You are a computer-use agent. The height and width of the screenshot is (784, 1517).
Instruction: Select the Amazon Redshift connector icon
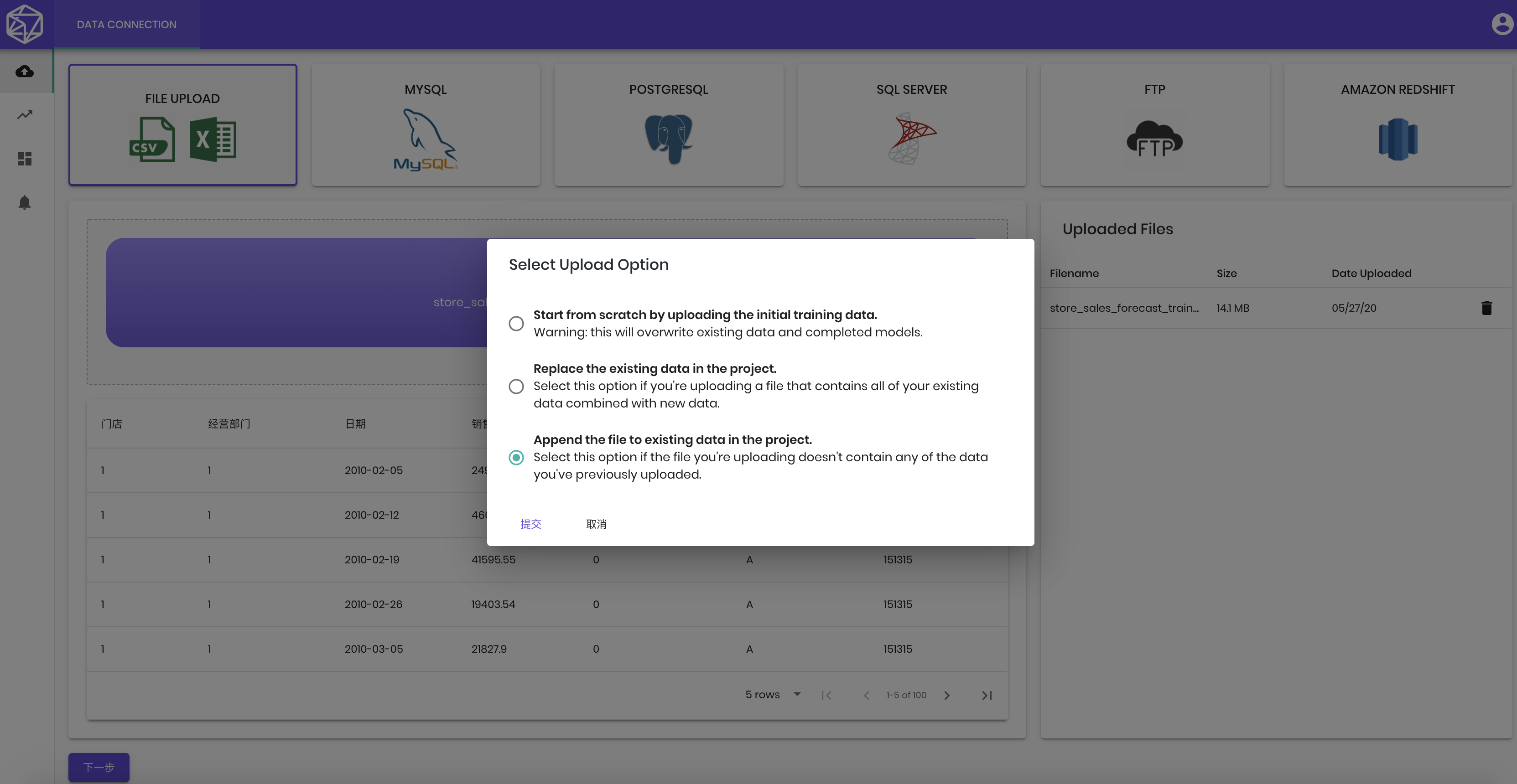click(1398, 139)
